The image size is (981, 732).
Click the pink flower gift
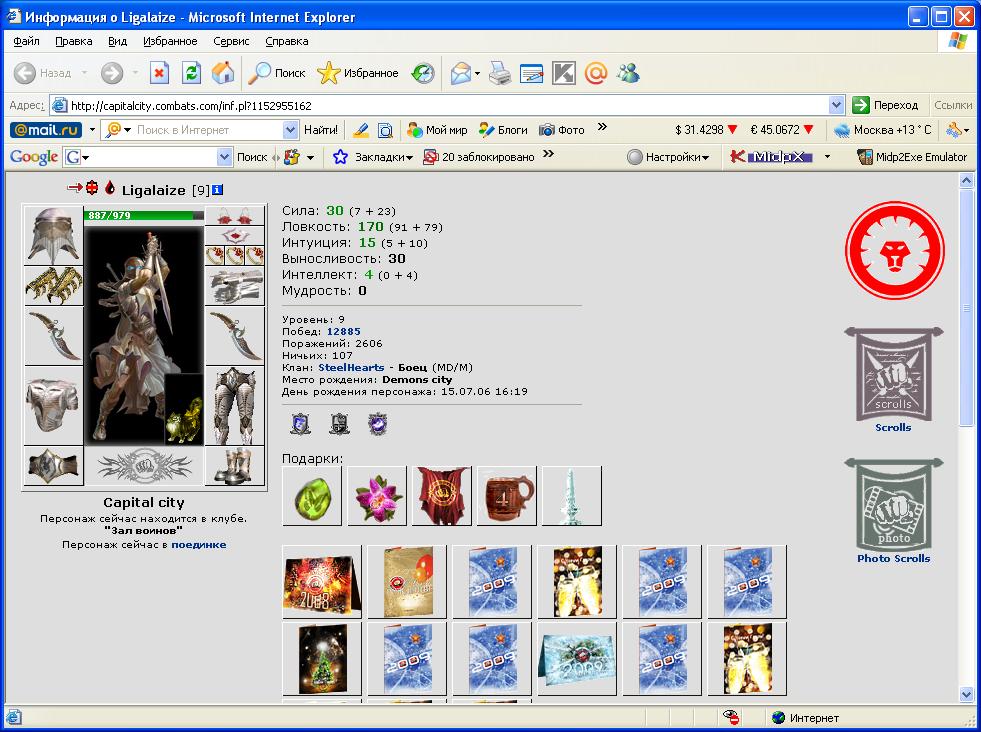[x=377, y=496]
